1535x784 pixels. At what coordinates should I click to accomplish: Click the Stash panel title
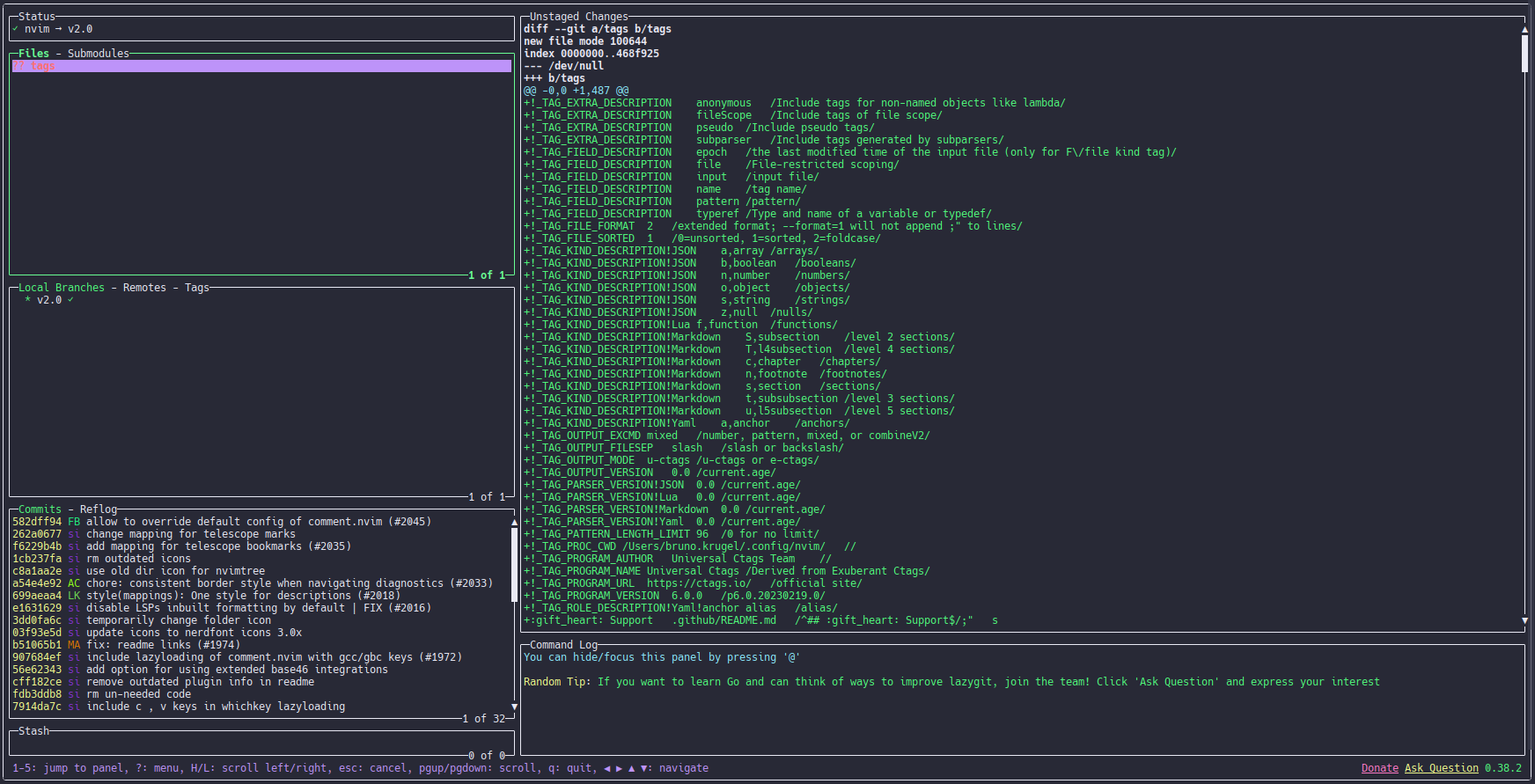33,731
